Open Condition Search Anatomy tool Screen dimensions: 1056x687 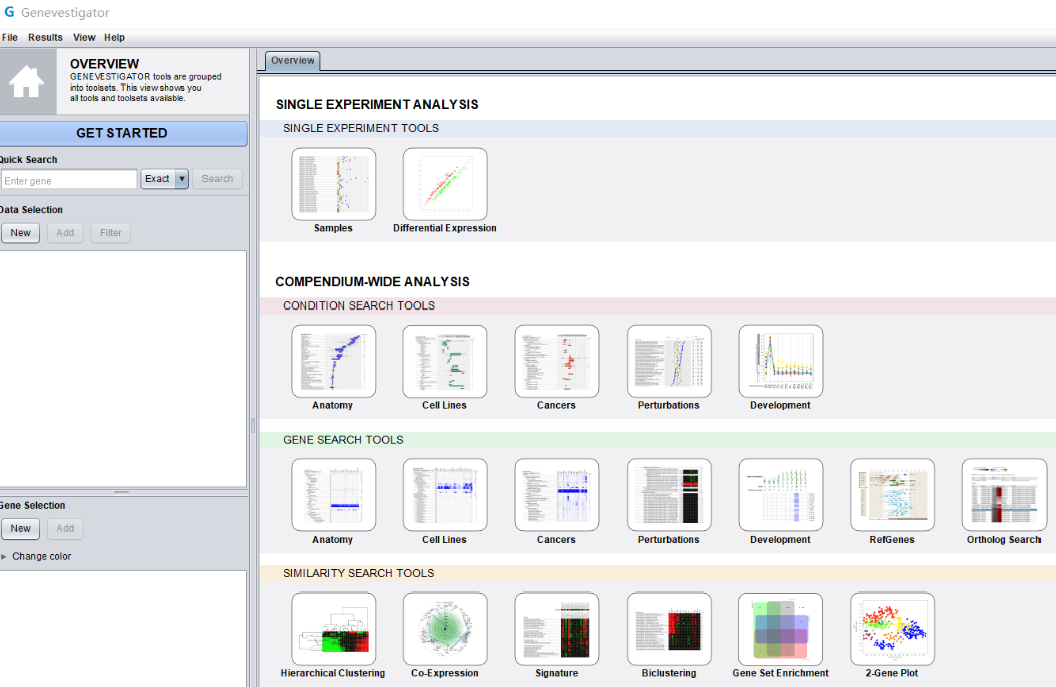(333, 362)
